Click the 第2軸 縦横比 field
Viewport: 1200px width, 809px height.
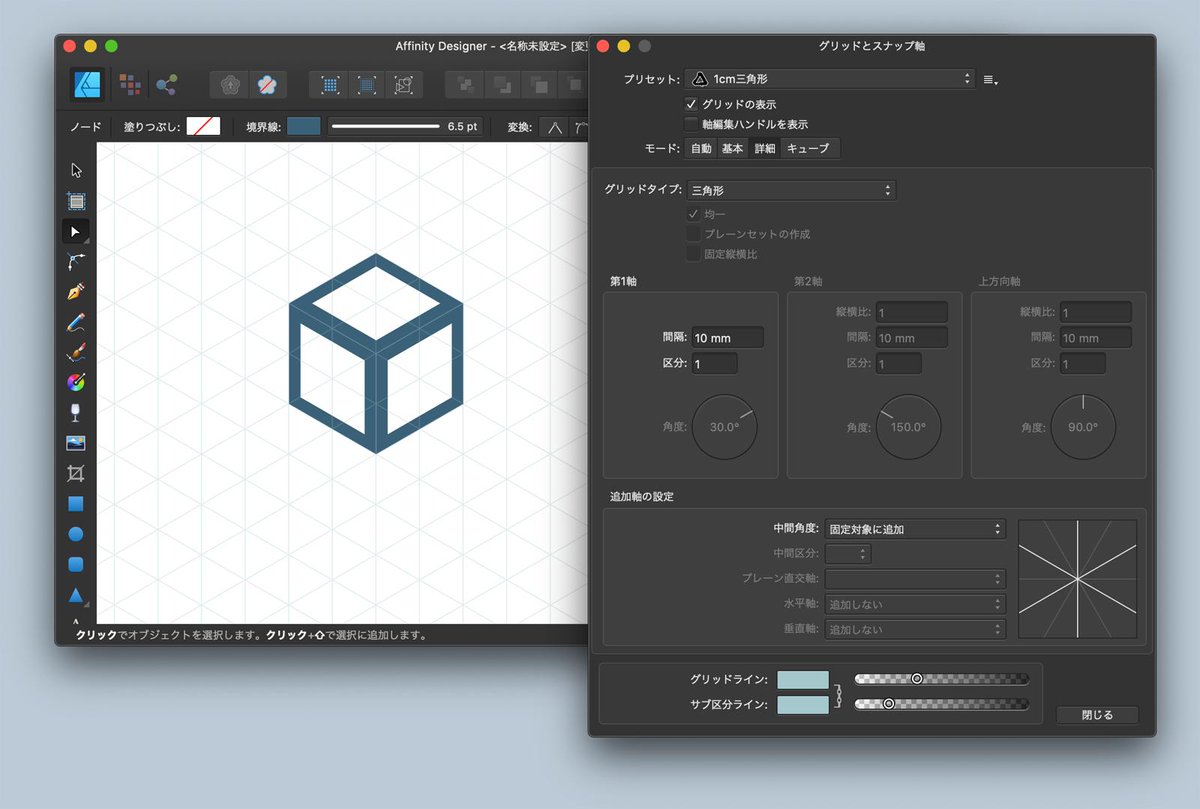click(x=911, y=312)
